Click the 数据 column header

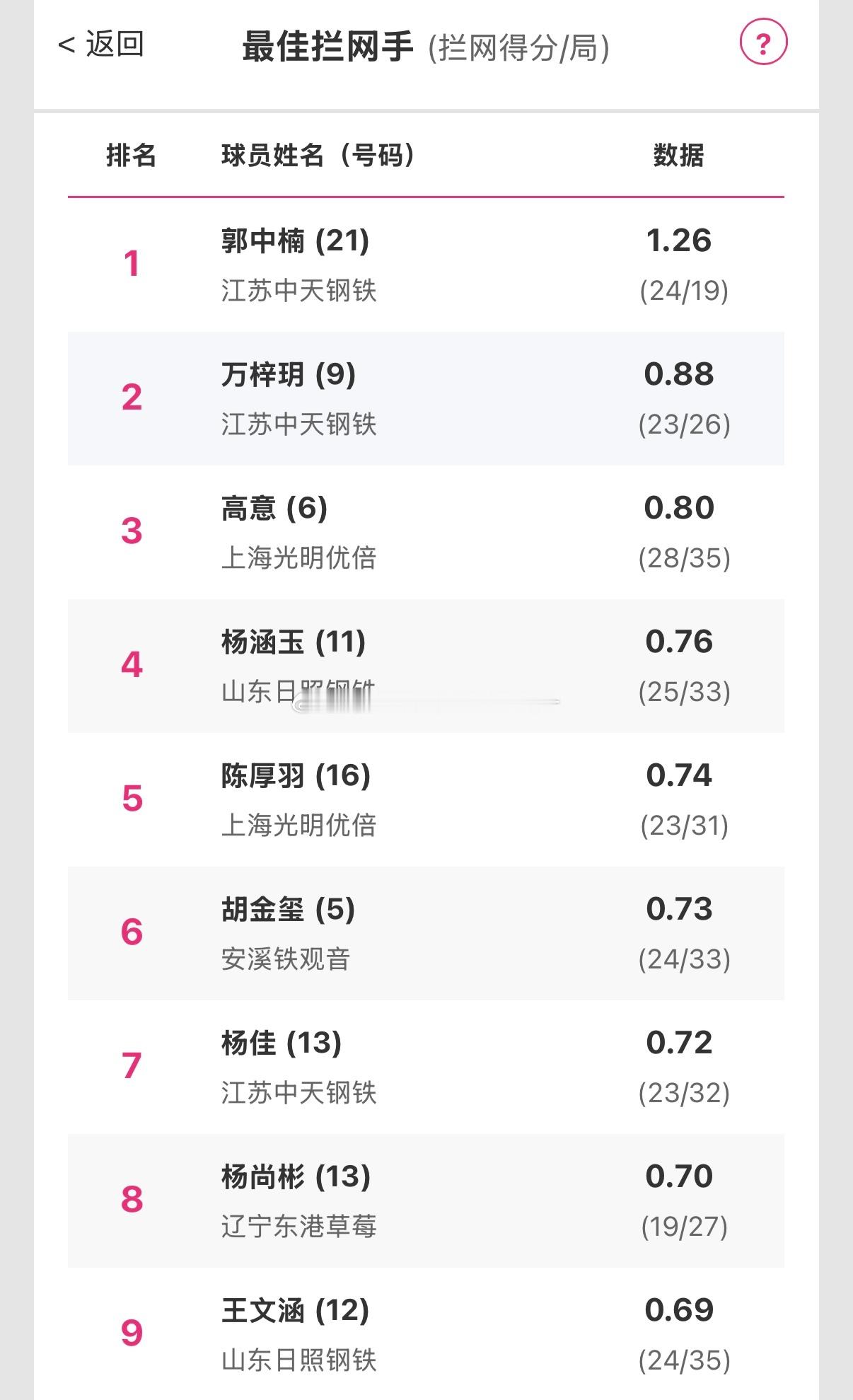(x=678, y=155)
